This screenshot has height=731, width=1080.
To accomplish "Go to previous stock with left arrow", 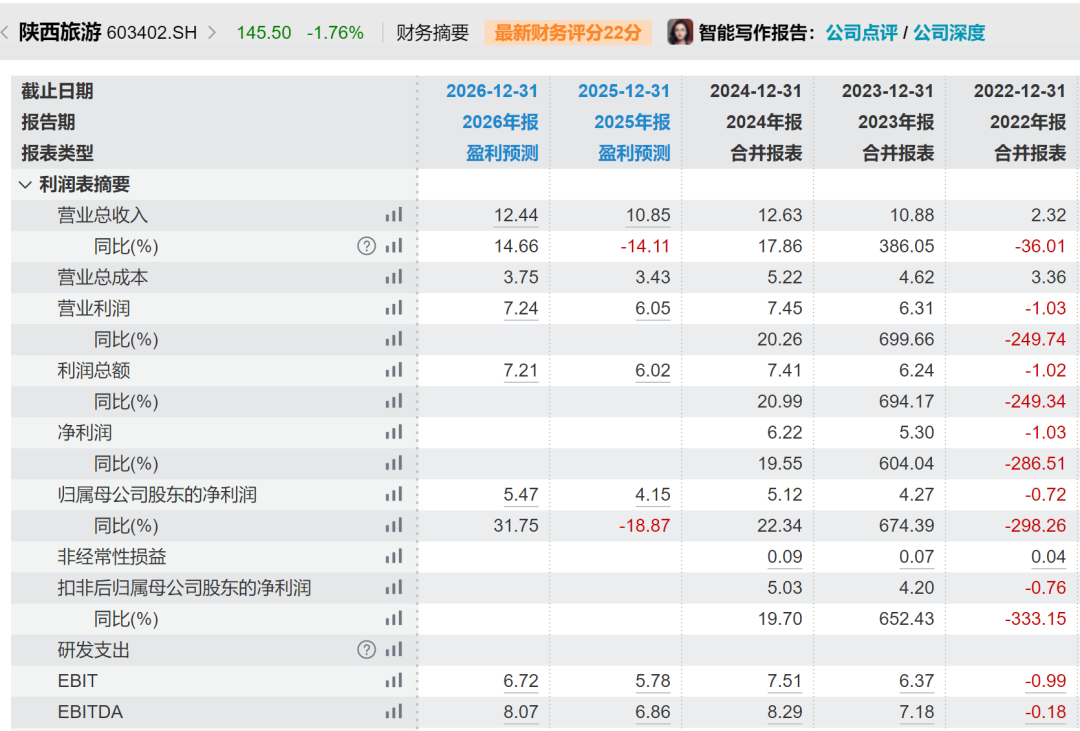I will 6,32.
